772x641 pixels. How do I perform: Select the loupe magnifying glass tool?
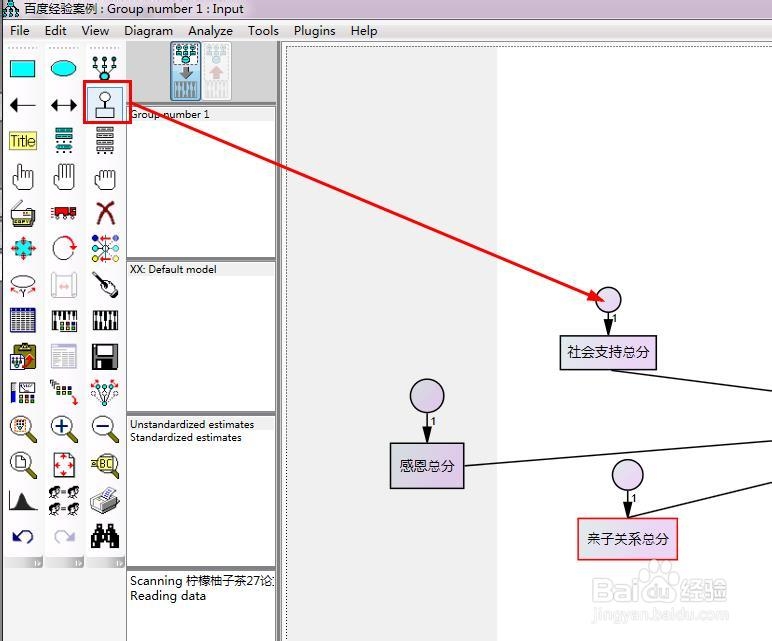coord(105,465)
